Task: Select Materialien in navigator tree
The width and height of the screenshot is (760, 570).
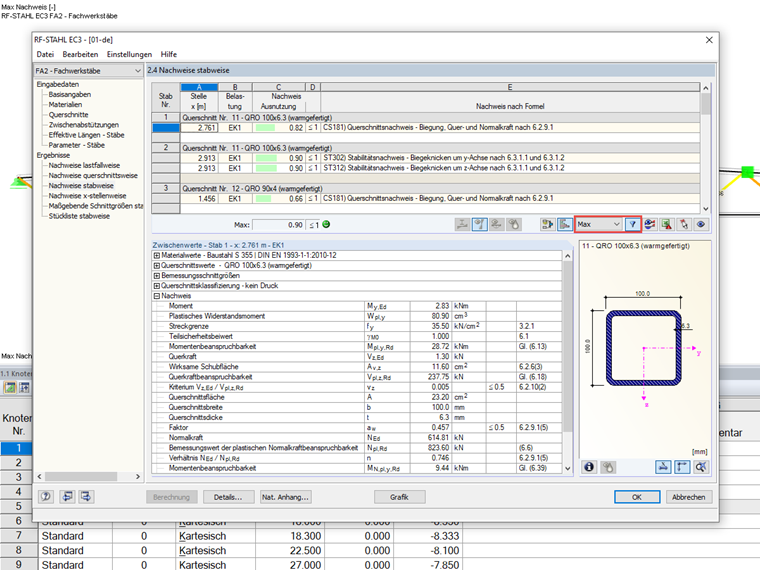Action: 65,105
